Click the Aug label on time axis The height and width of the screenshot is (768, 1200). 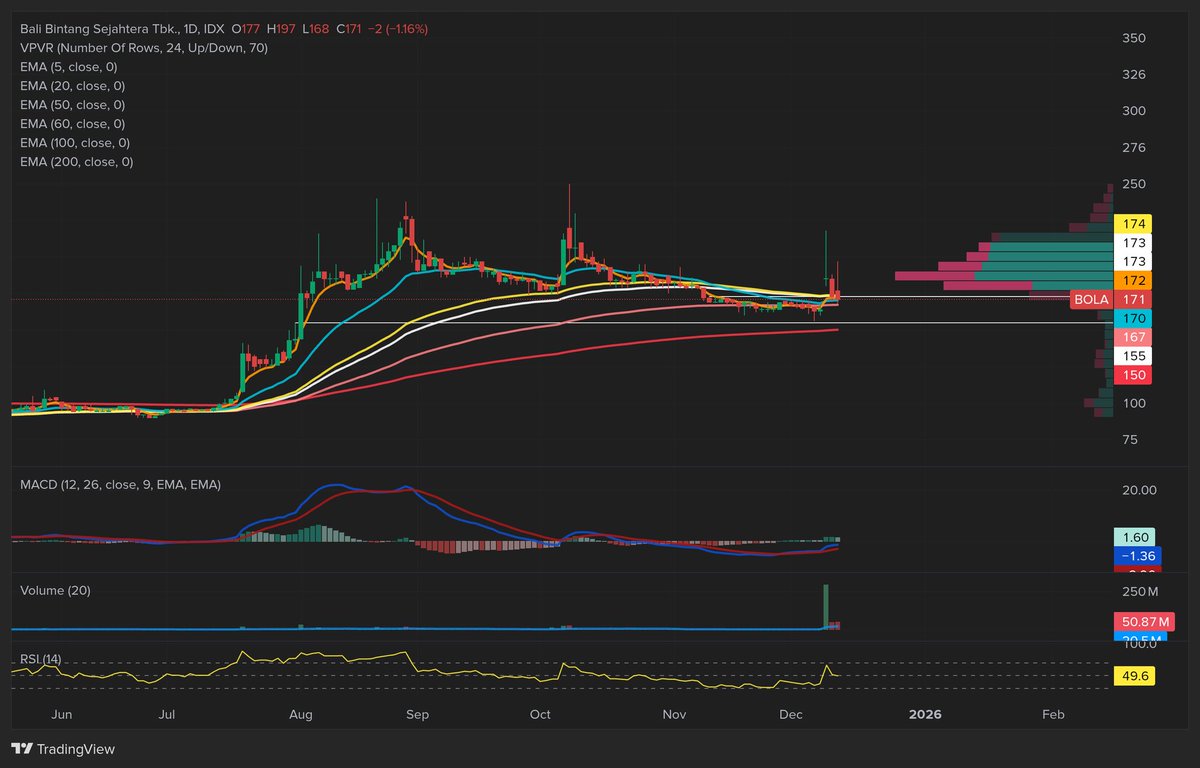click(x=301, y=715)
